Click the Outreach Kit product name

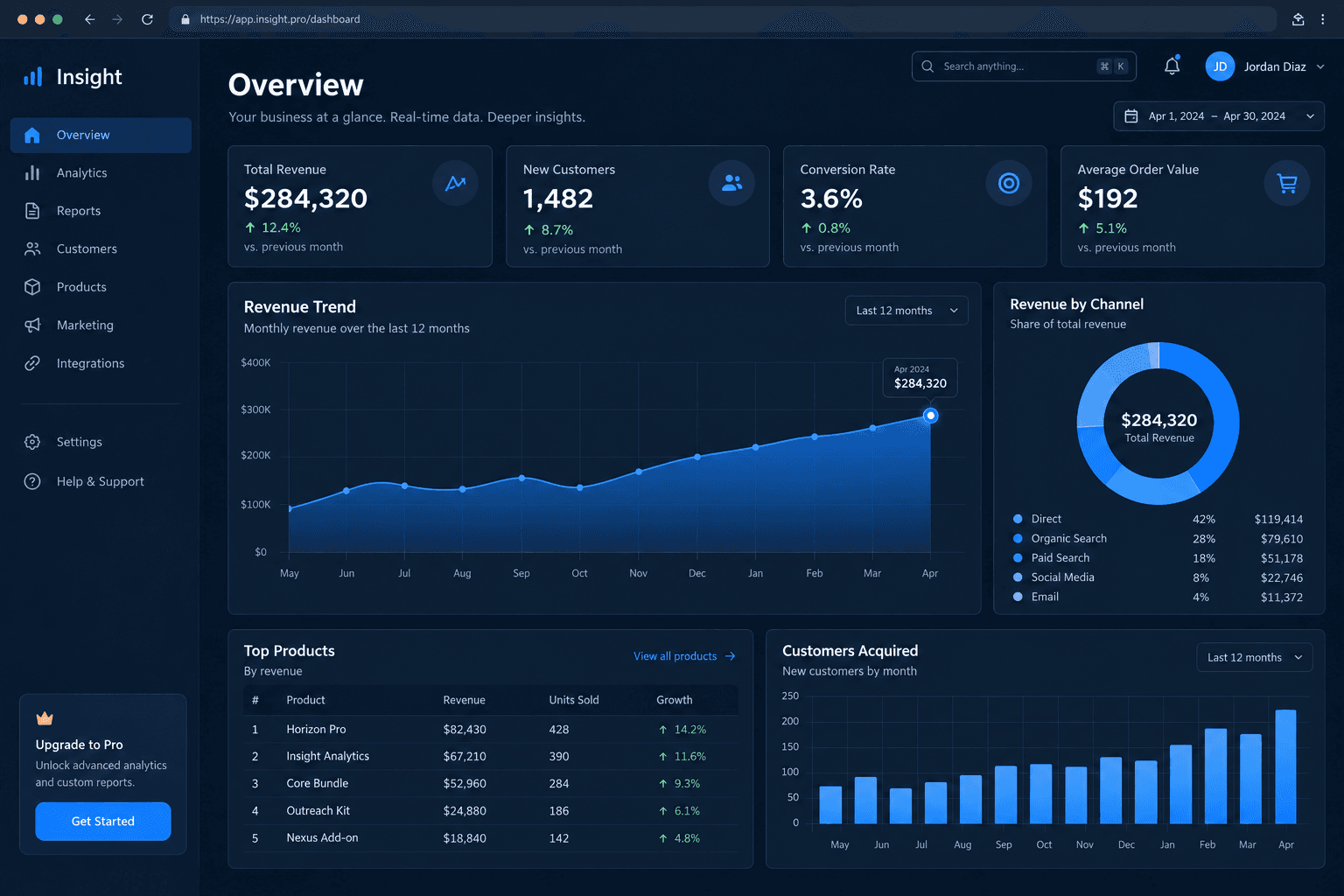tap(318, 811)
